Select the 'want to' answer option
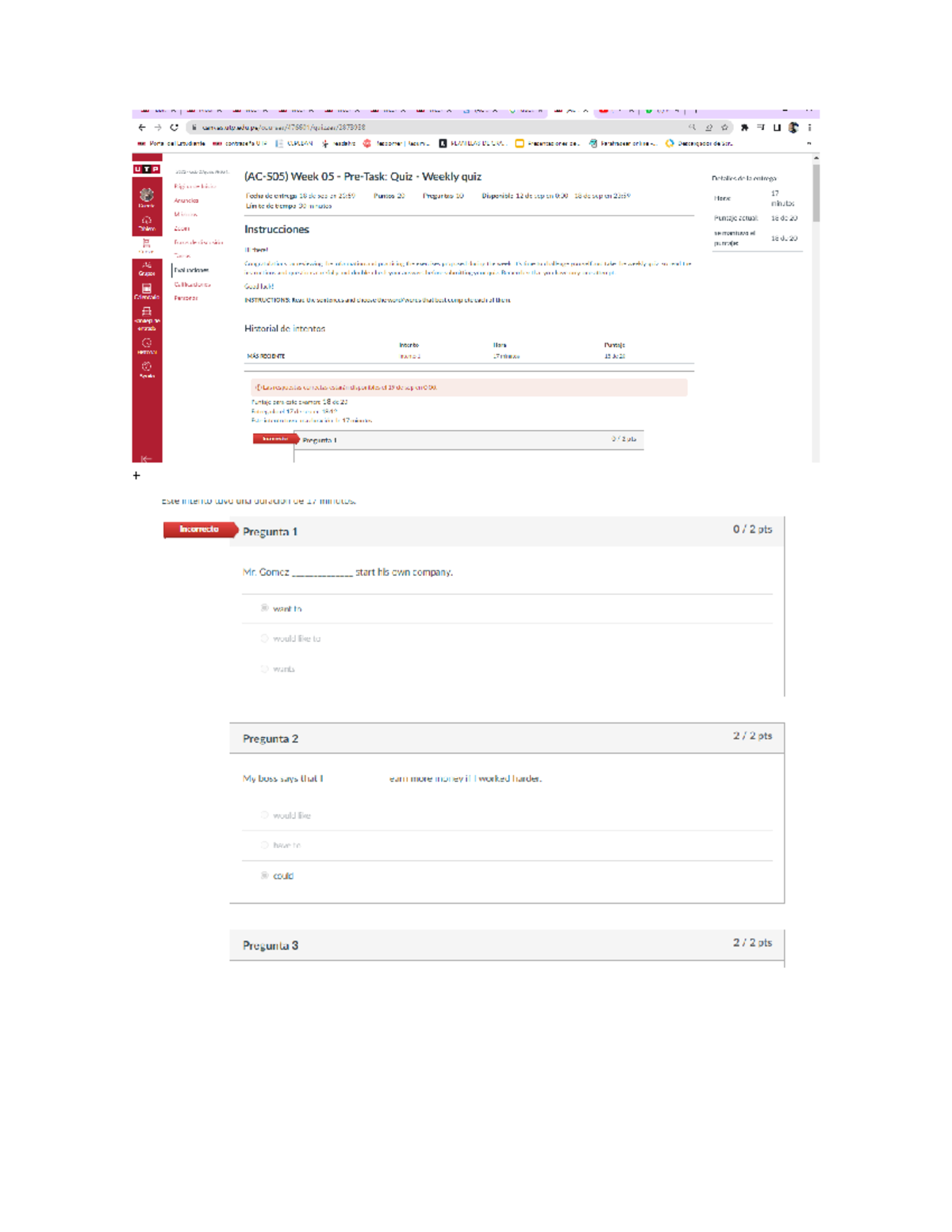The width and height of the screenshot is (952, 1232). click(x=265, y=608)
